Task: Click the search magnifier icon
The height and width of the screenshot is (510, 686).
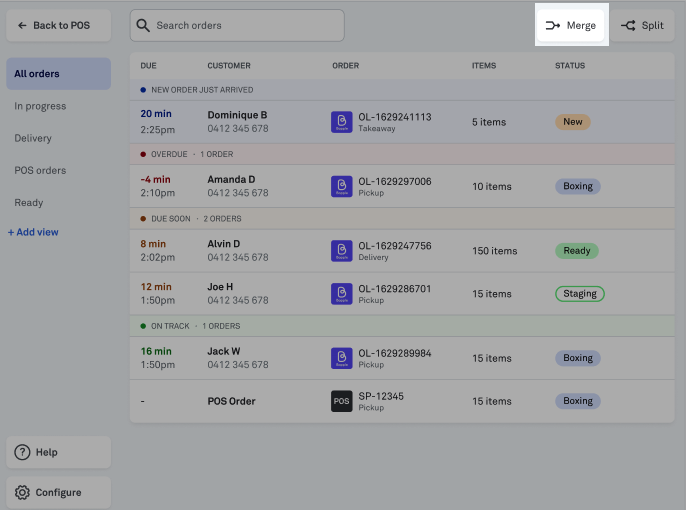Action: point(143,25)
